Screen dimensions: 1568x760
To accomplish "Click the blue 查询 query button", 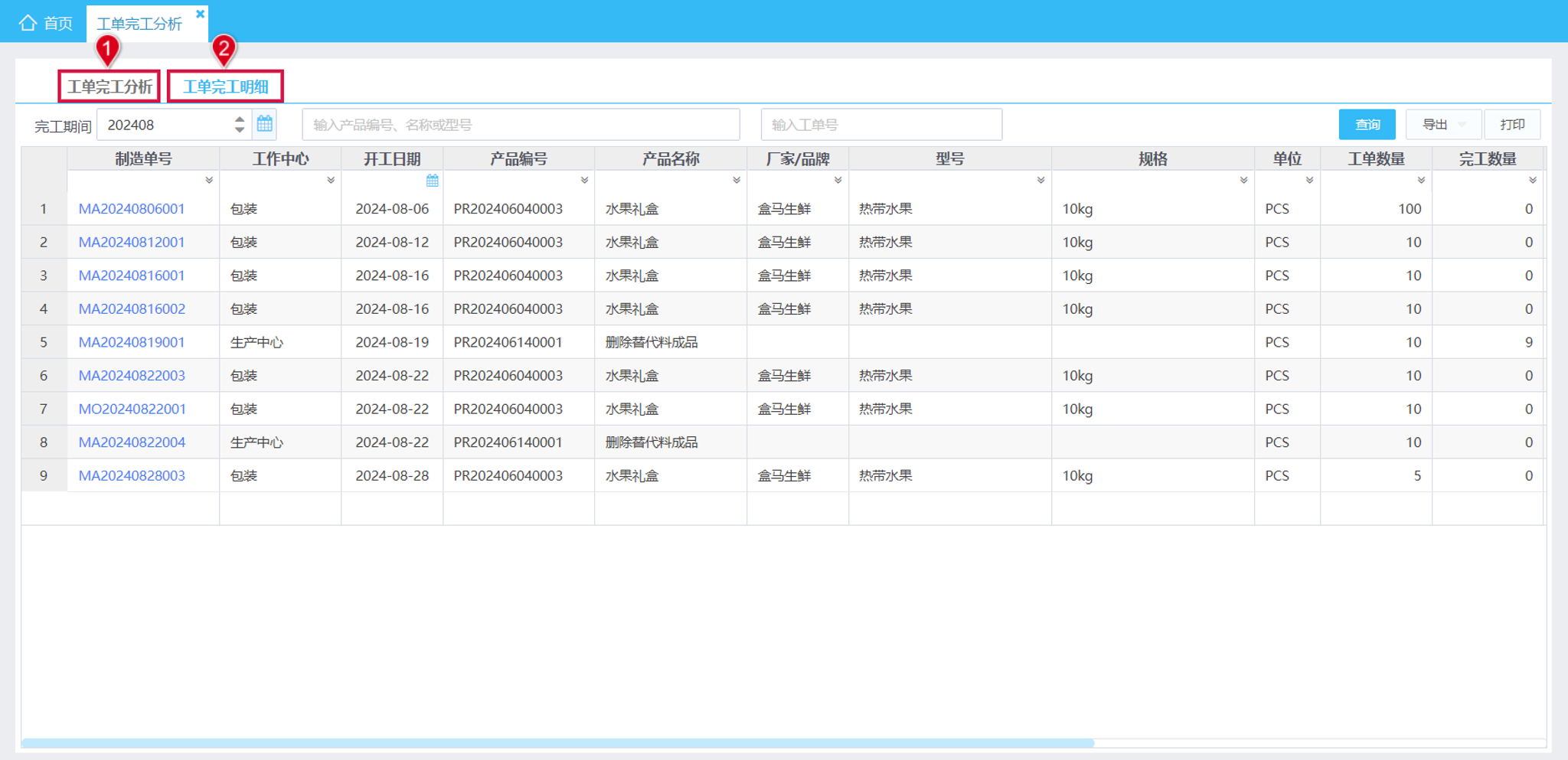I will [x=1367, y=125].
